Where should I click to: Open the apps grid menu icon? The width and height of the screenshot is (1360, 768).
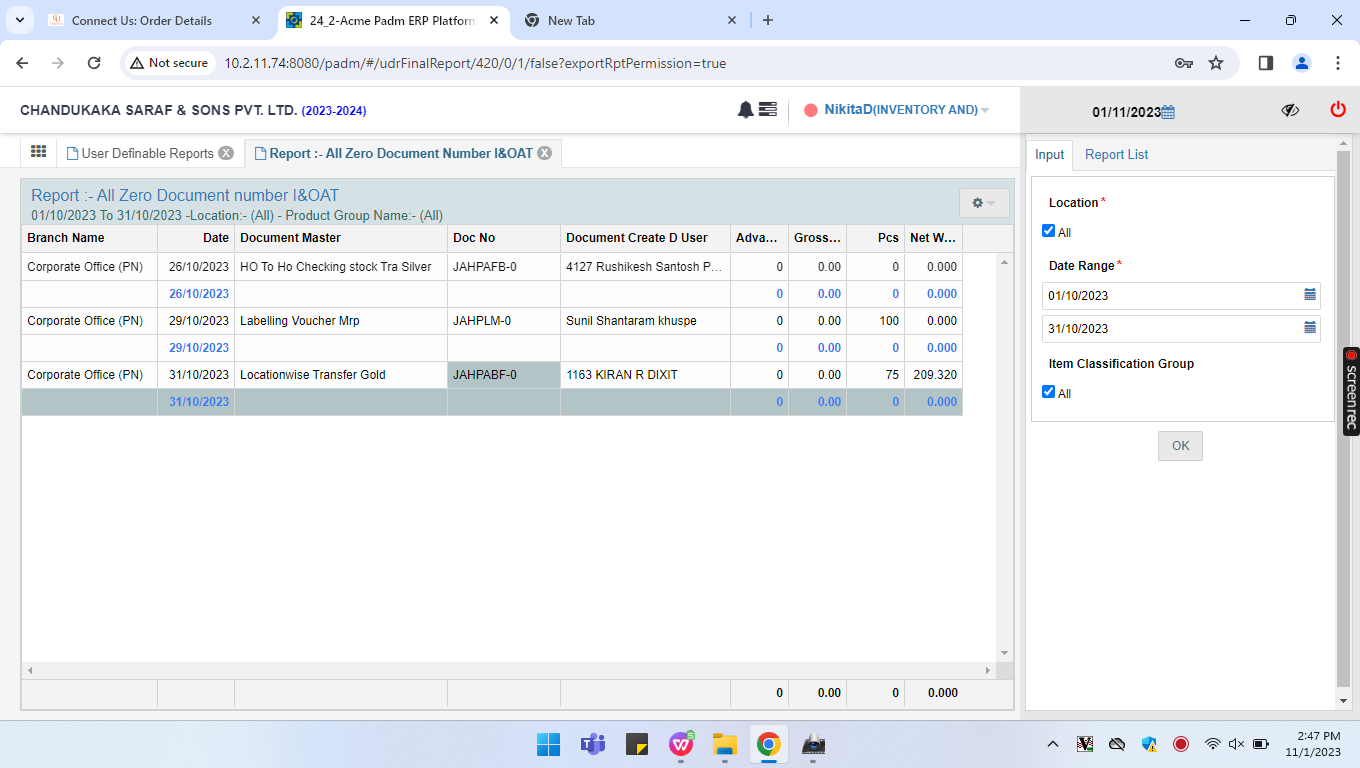[38, 152]
